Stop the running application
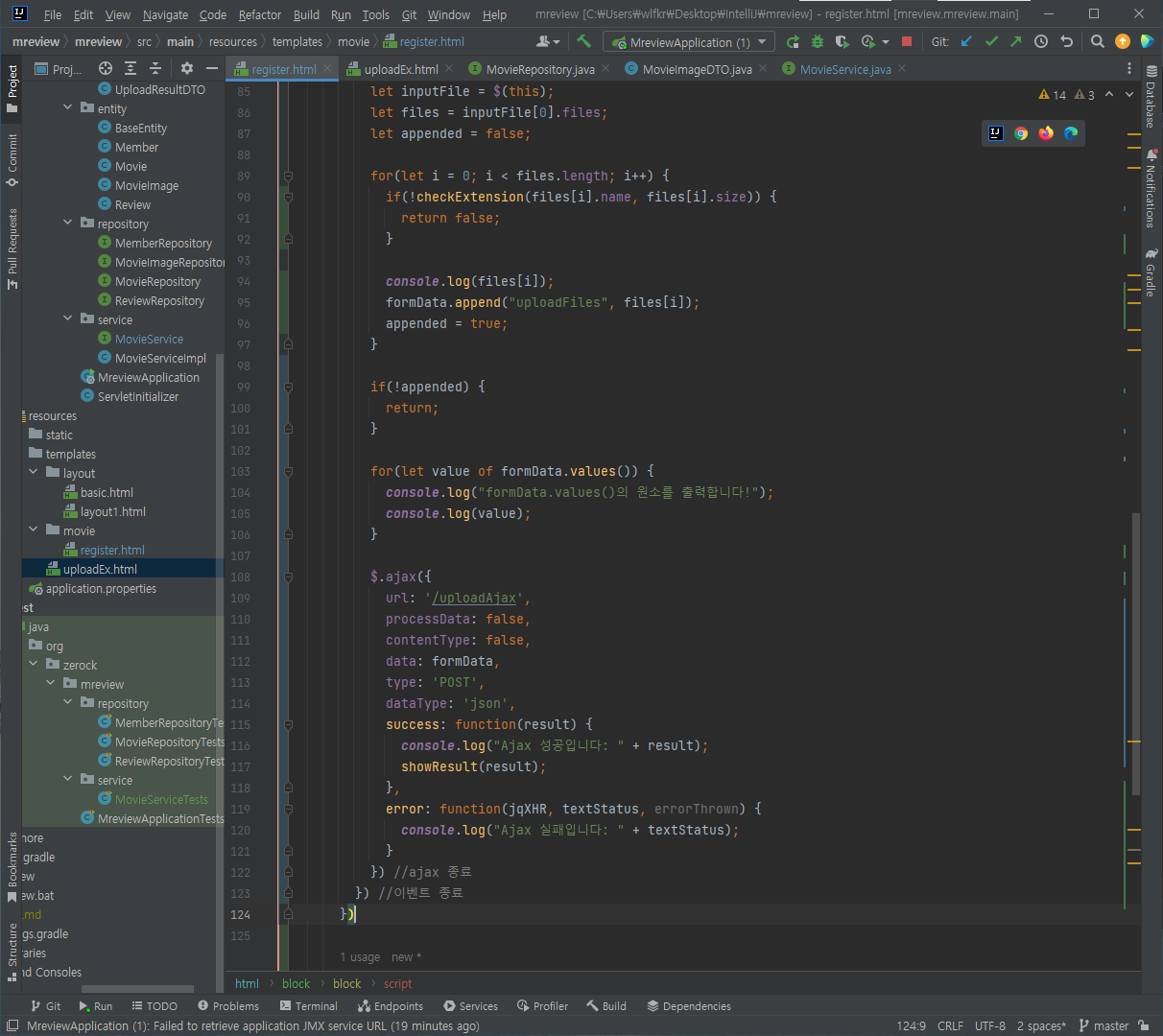Image resolution: width=1163 pixels, height=1036 pixels. click(907, 41)
